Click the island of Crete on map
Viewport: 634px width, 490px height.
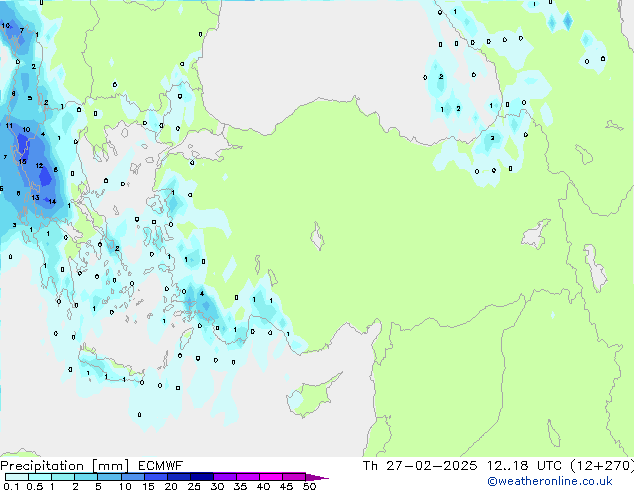(x=110, y=366)
